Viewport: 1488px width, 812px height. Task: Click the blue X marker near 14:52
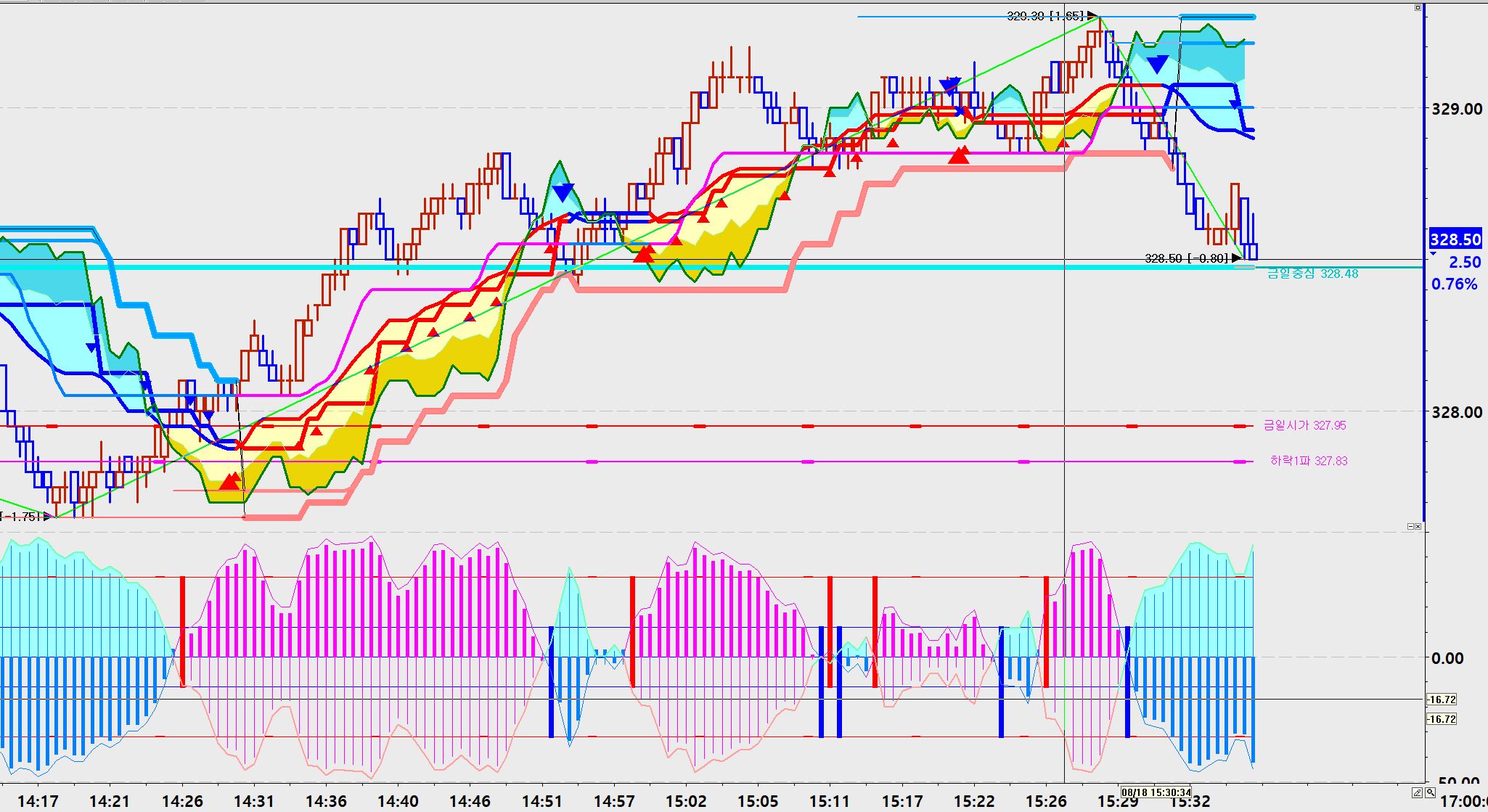coord(574,216)
